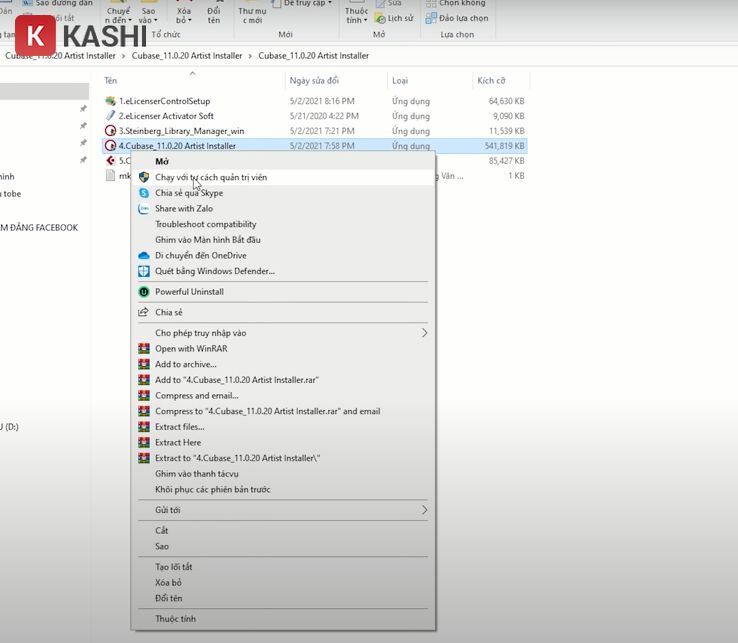Sort by the Ngày sửa đổi column header
The height and width of the screenshot is (643, 738).
point(336,80)
